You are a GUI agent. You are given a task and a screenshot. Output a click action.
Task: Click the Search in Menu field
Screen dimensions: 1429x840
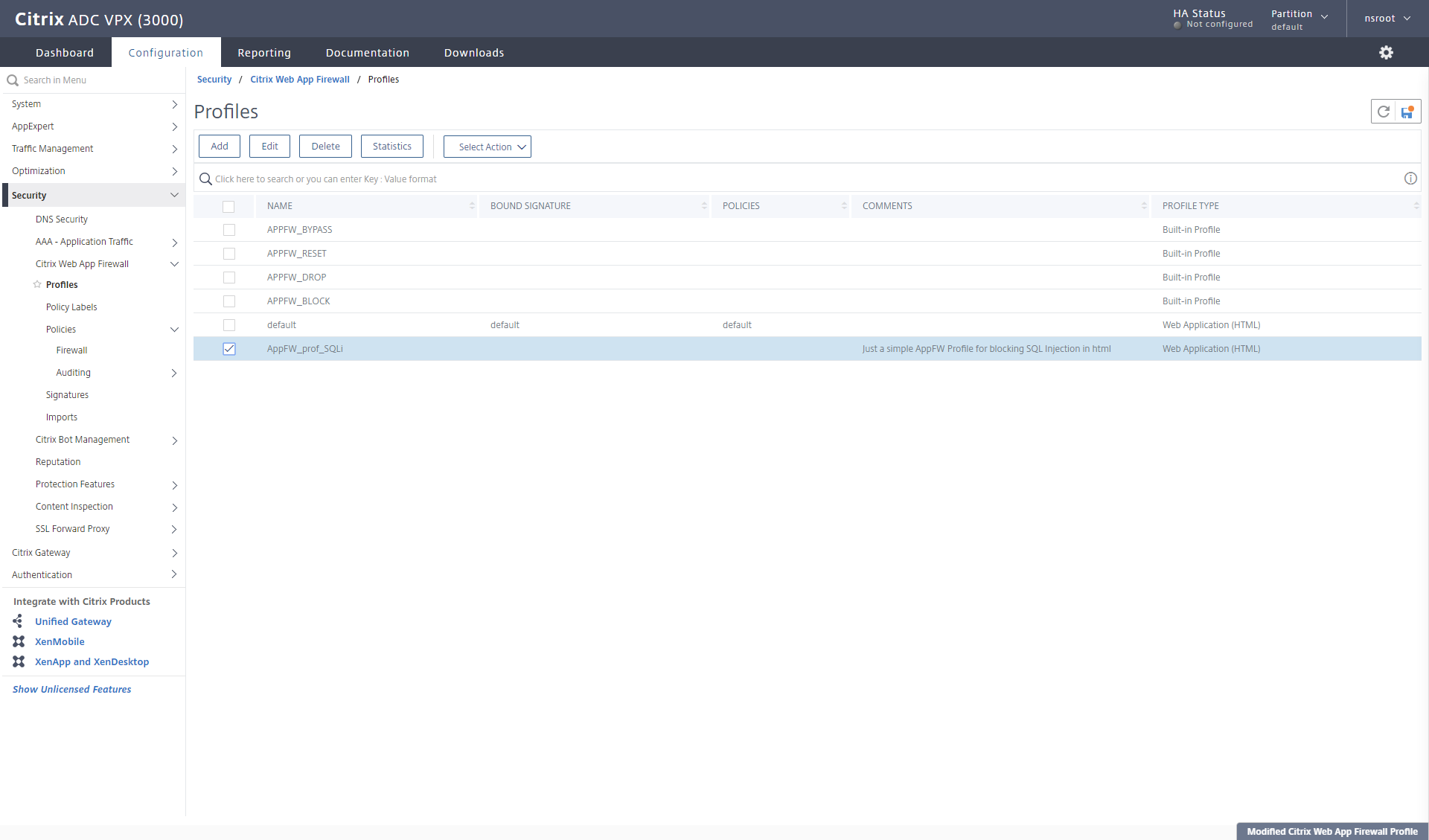pos(93,80)
